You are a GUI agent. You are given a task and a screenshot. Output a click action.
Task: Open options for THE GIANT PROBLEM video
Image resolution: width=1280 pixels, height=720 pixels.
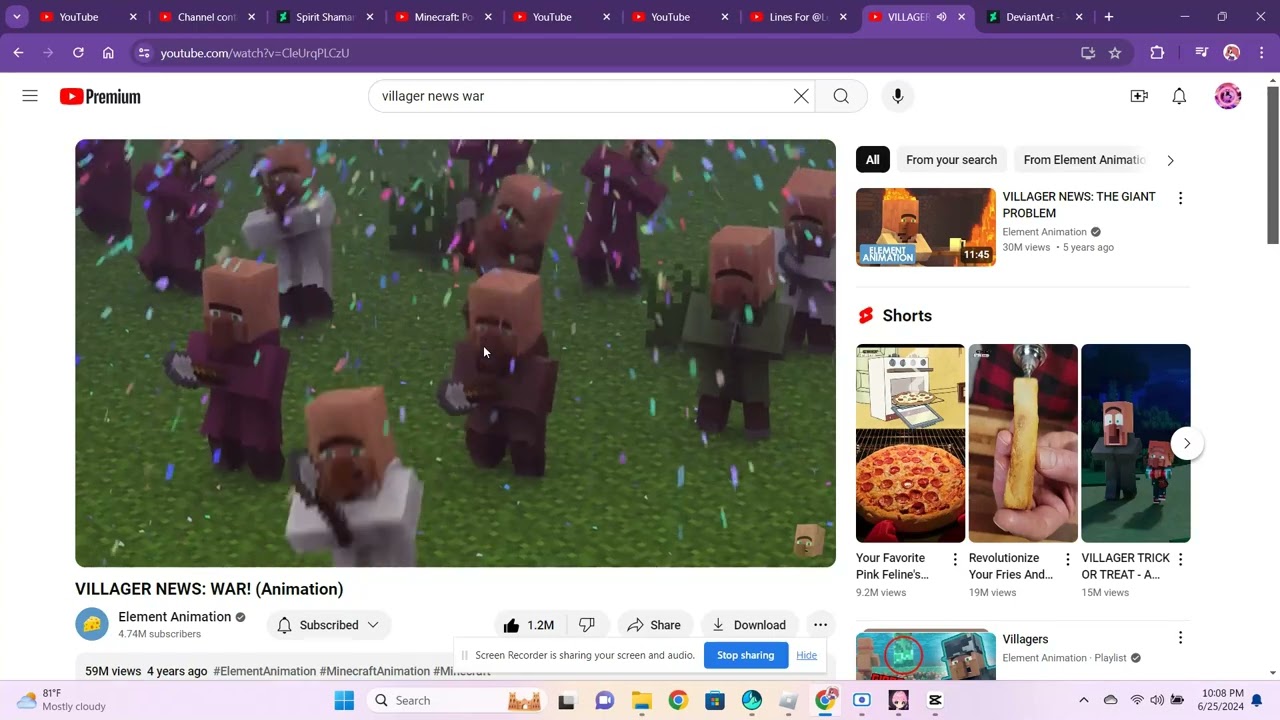[1180, 198]
